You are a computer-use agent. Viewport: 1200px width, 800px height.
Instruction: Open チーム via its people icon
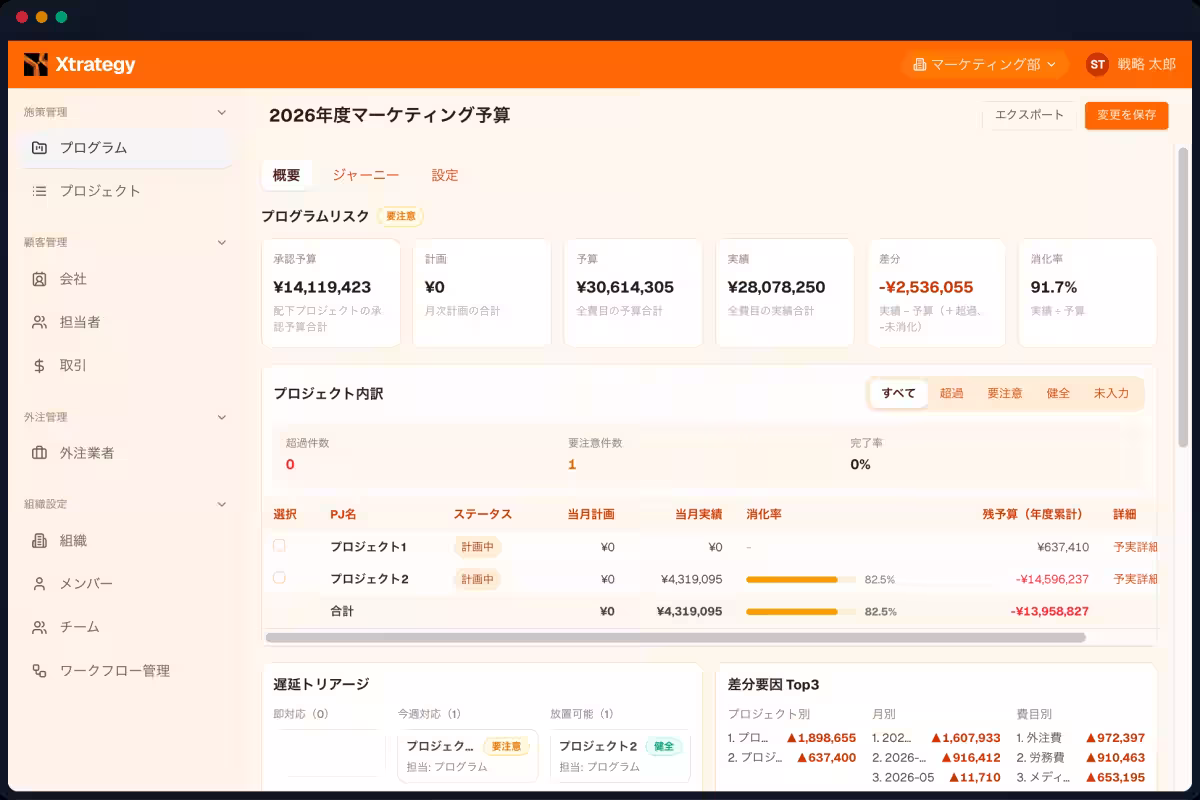pyautogui.click(x=39, y=628)
